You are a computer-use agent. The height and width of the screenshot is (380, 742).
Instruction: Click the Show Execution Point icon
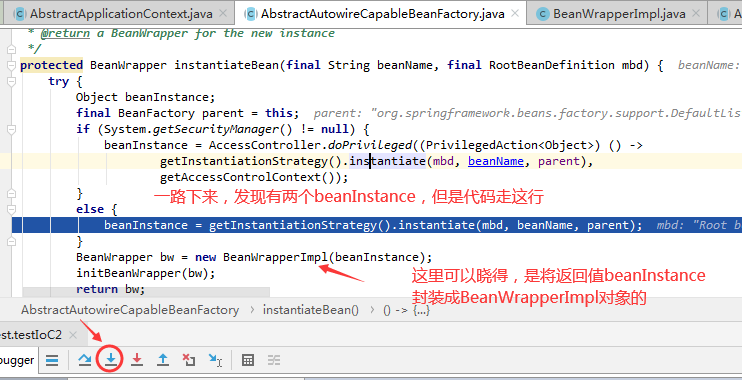[52, 361]
